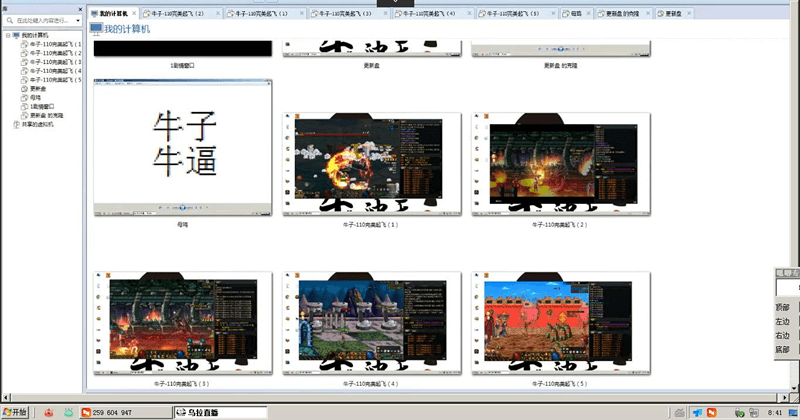Click the 顶部 button in the right panel

pos(783,307)
